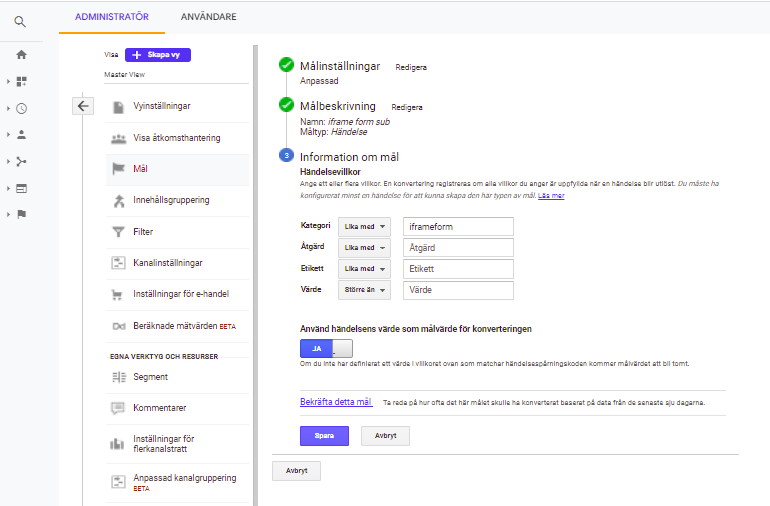Image resolution: width=770 pixels, height=506 pixels.
Task: Open the Audience person icon
Action: pos(21,134)
